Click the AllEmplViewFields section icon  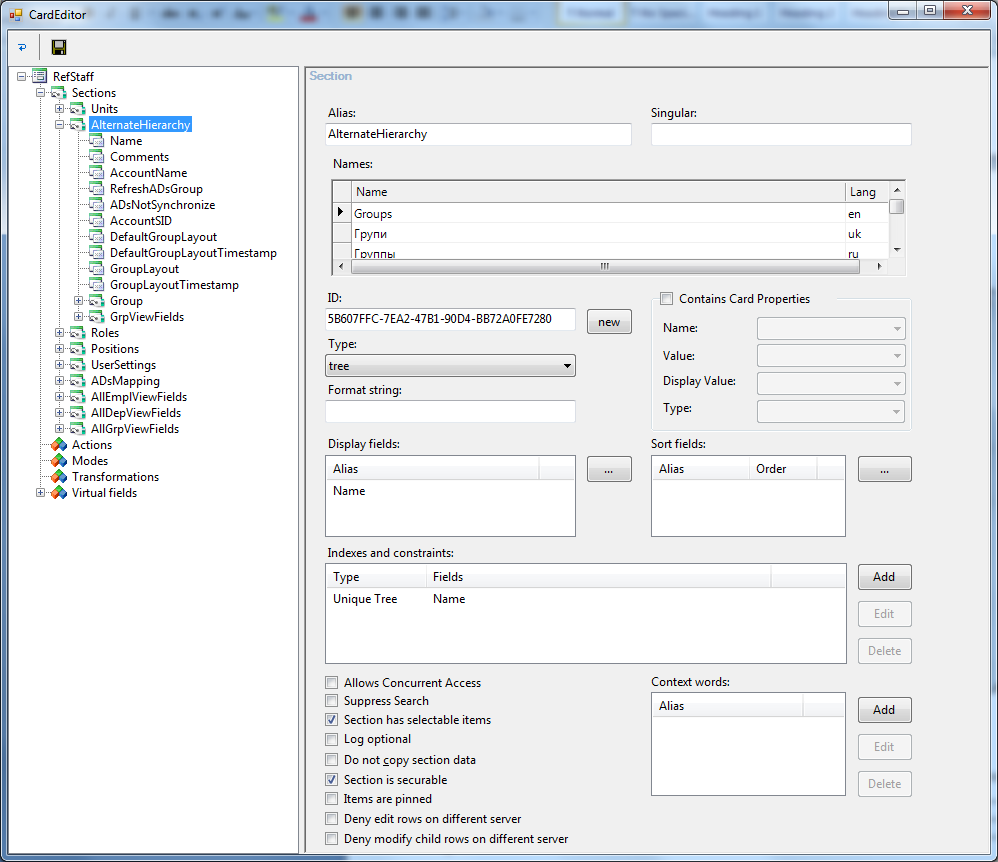[78, 397]
